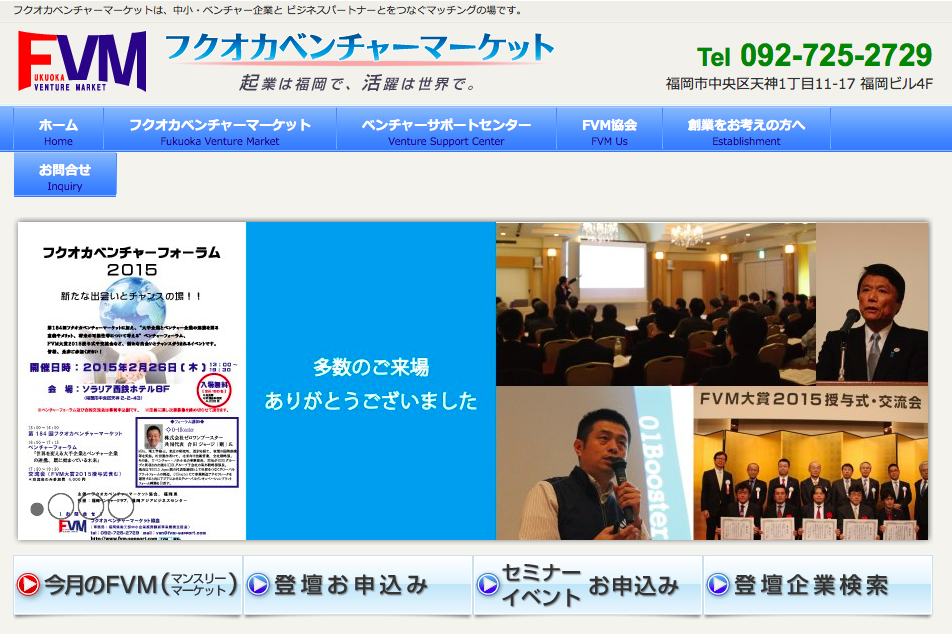Select the third slide indicator circle

click(x=91, y=506)
